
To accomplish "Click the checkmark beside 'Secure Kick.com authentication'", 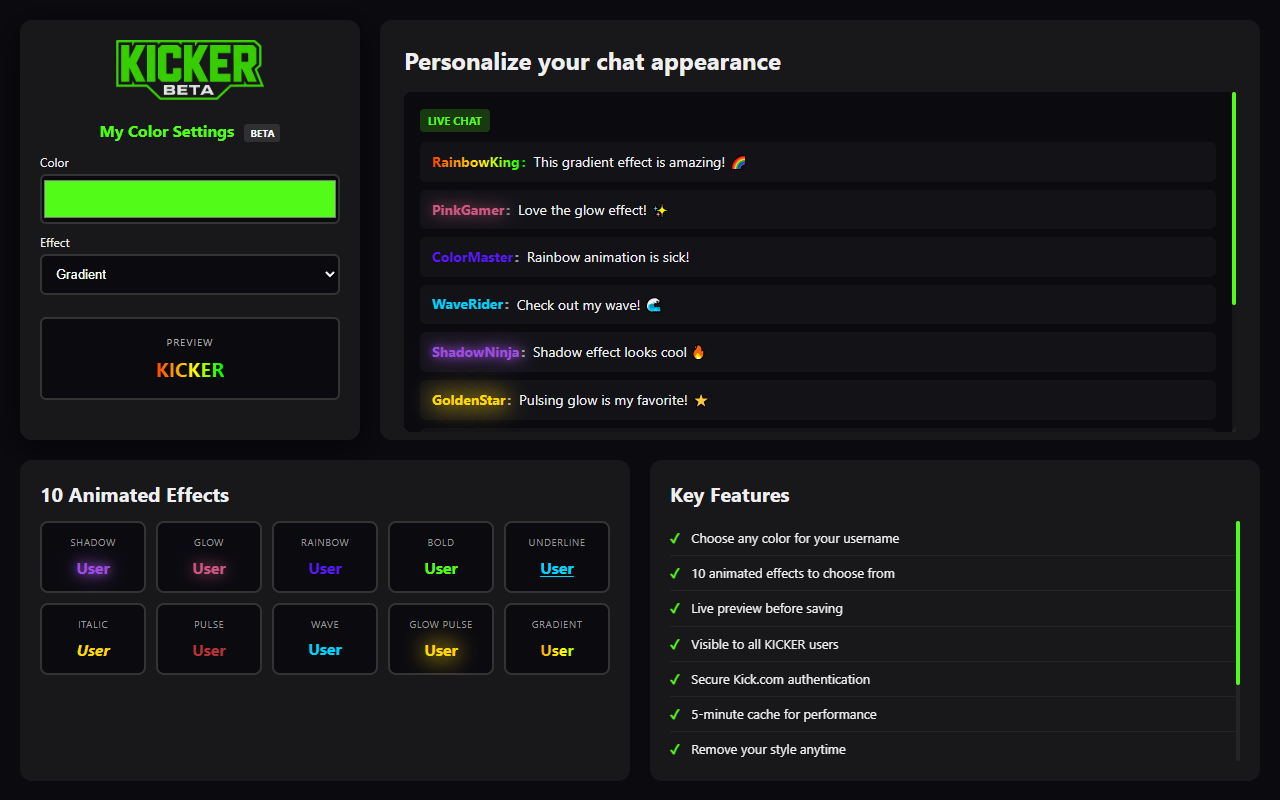I will 675,679.
